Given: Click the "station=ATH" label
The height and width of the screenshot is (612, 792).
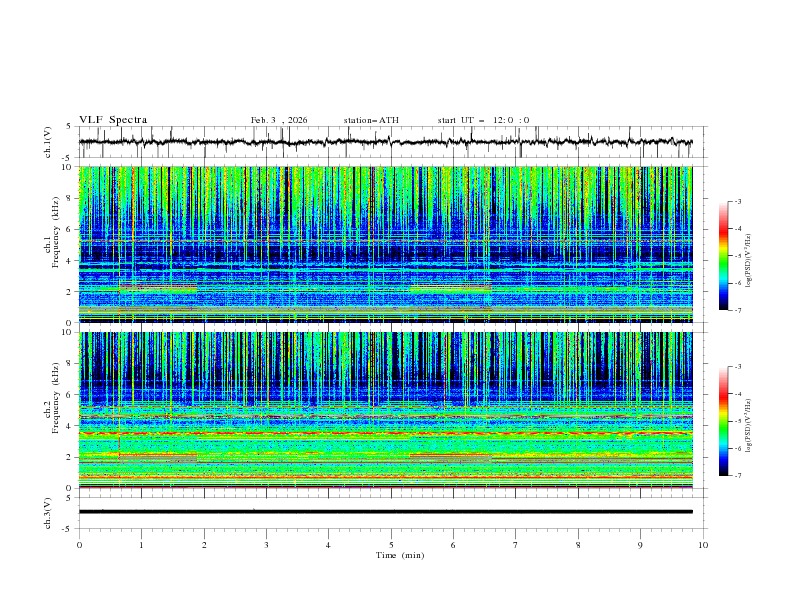Looking at the screenshot, I should coord(371,120).
